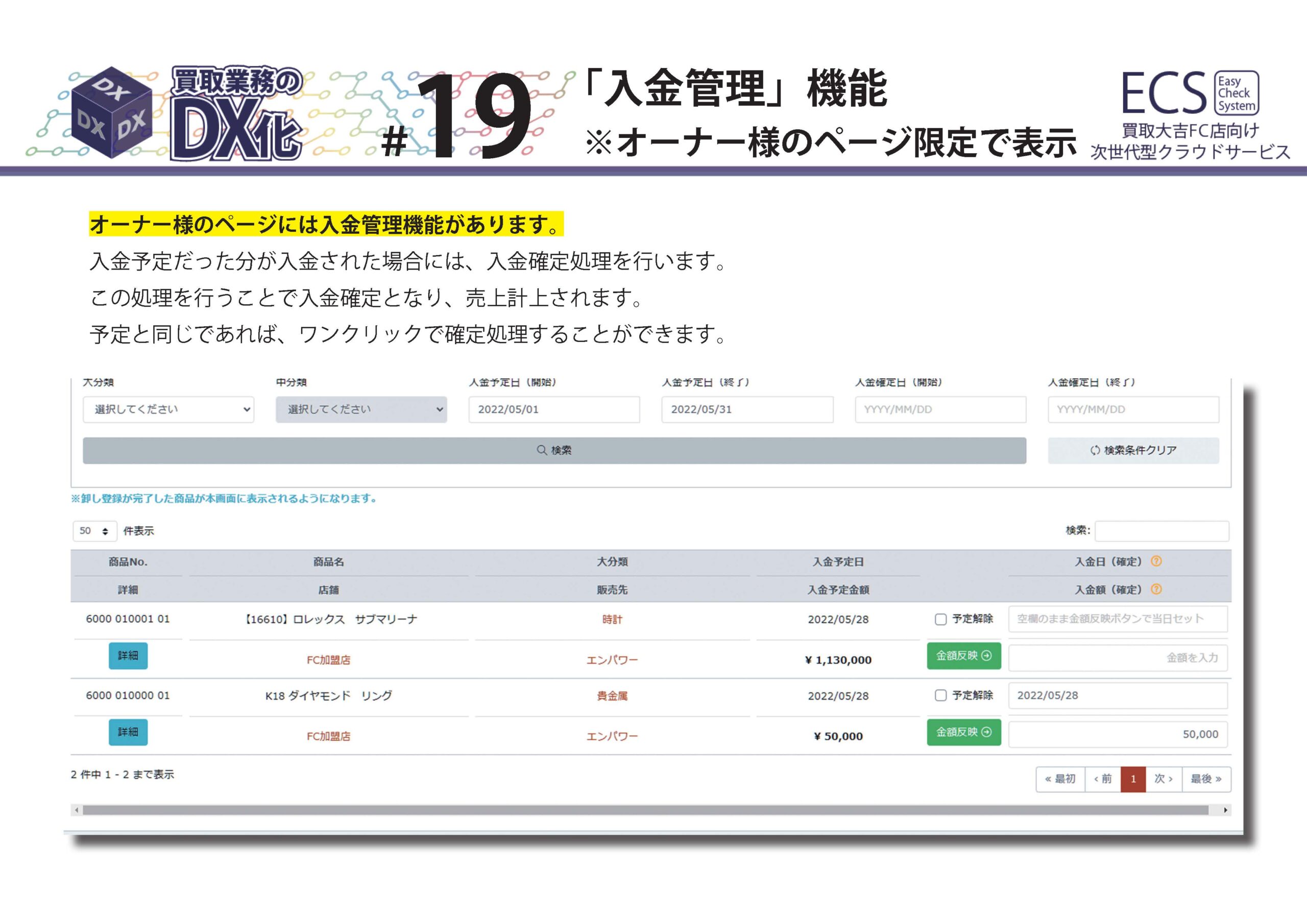Click 詳細 button for item 6000 010001 01
1307x924 pixels.
[x=128, y=655]
